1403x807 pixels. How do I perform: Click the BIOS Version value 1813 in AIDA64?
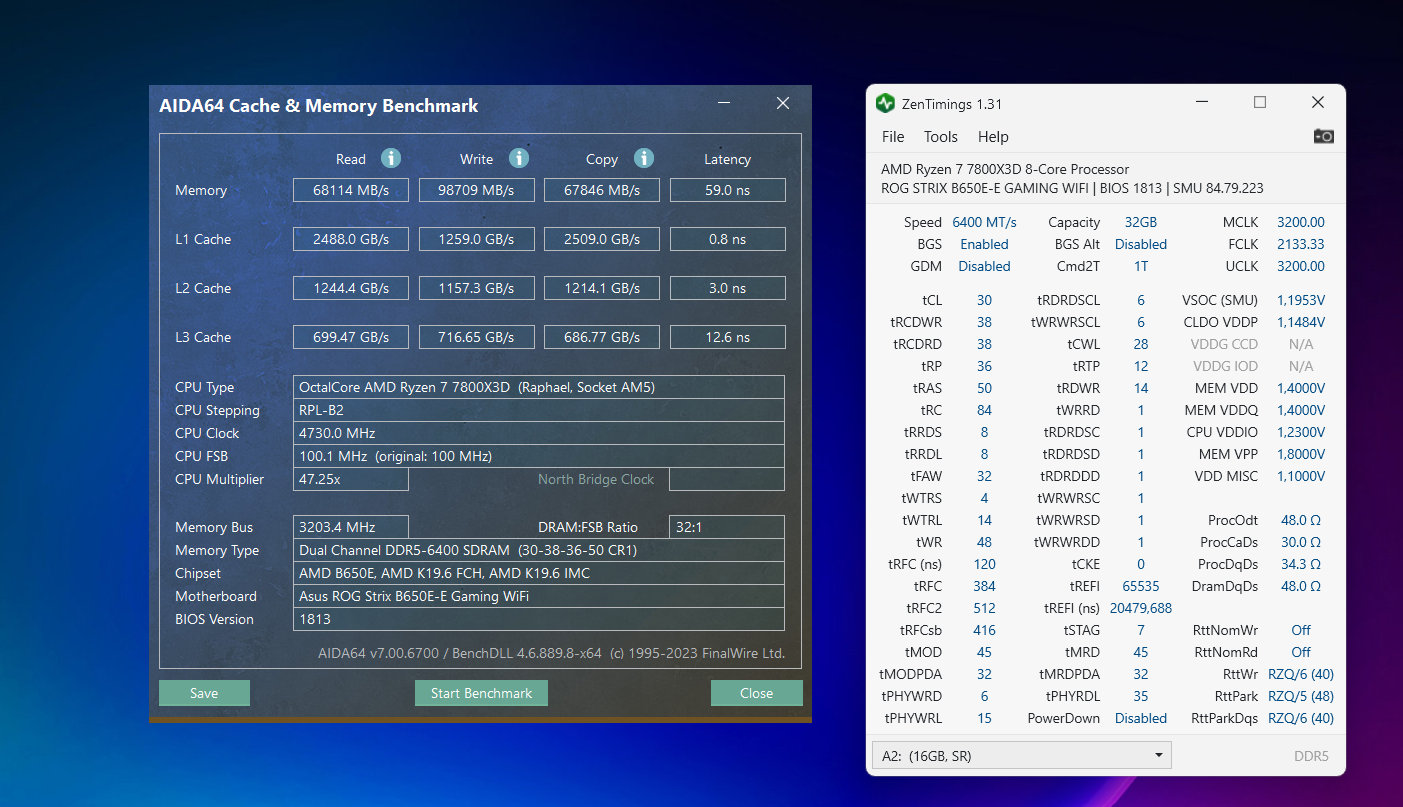pos(539,619)
